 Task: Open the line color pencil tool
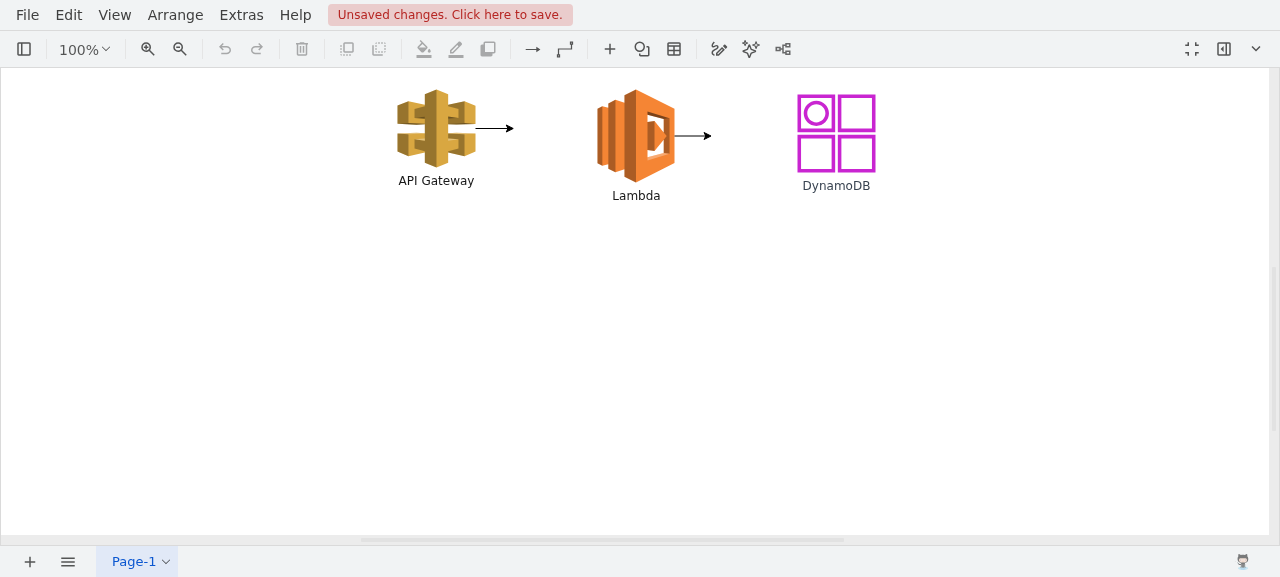(456, 49)
